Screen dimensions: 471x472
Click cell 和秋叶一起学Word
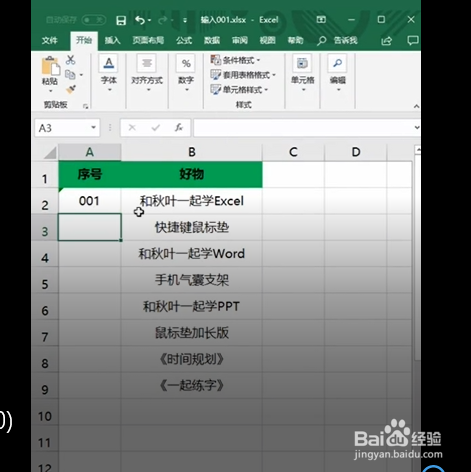point(192,254)
